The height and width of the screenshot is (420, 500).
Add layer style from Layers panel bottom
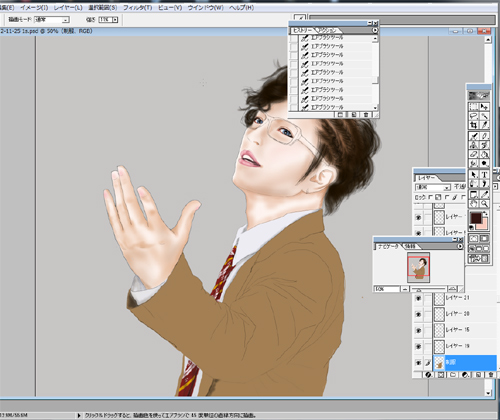[x=429, y=375]
